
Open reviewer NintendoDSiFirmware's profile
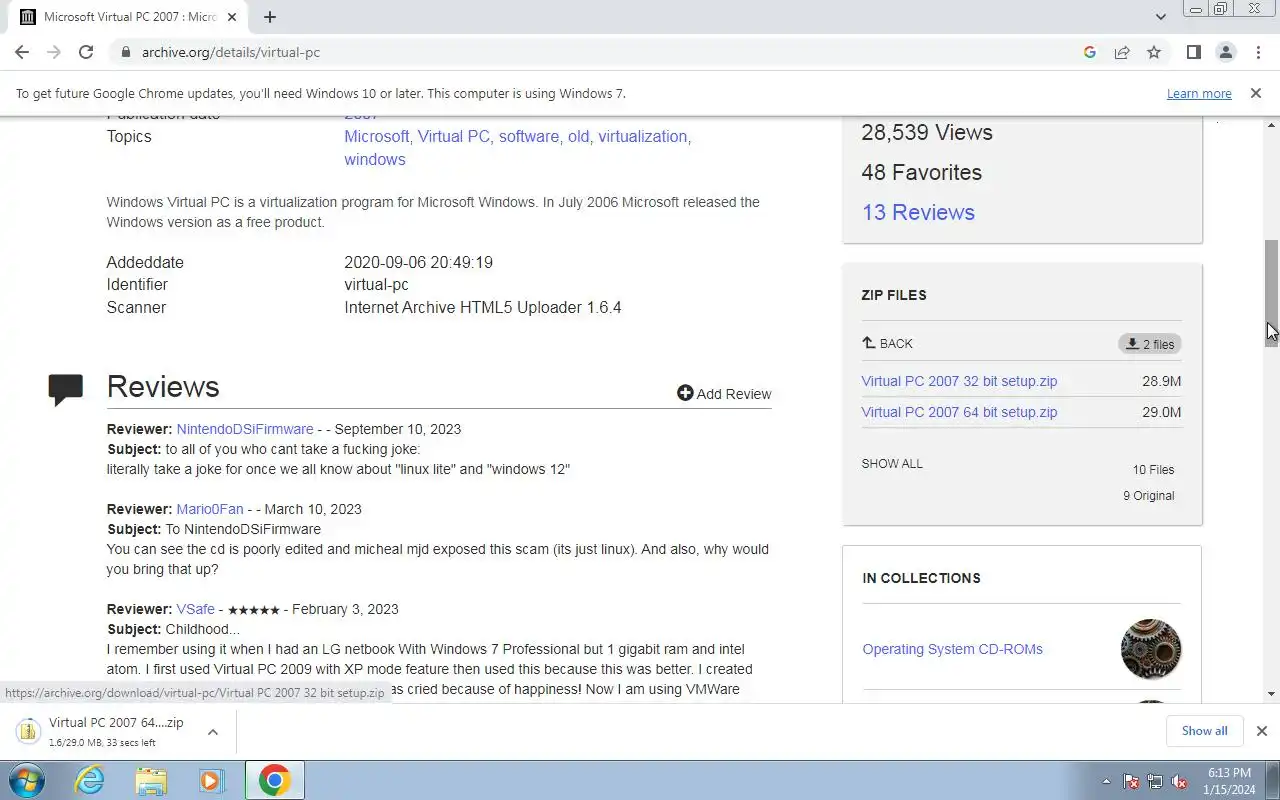click(245, 429)
